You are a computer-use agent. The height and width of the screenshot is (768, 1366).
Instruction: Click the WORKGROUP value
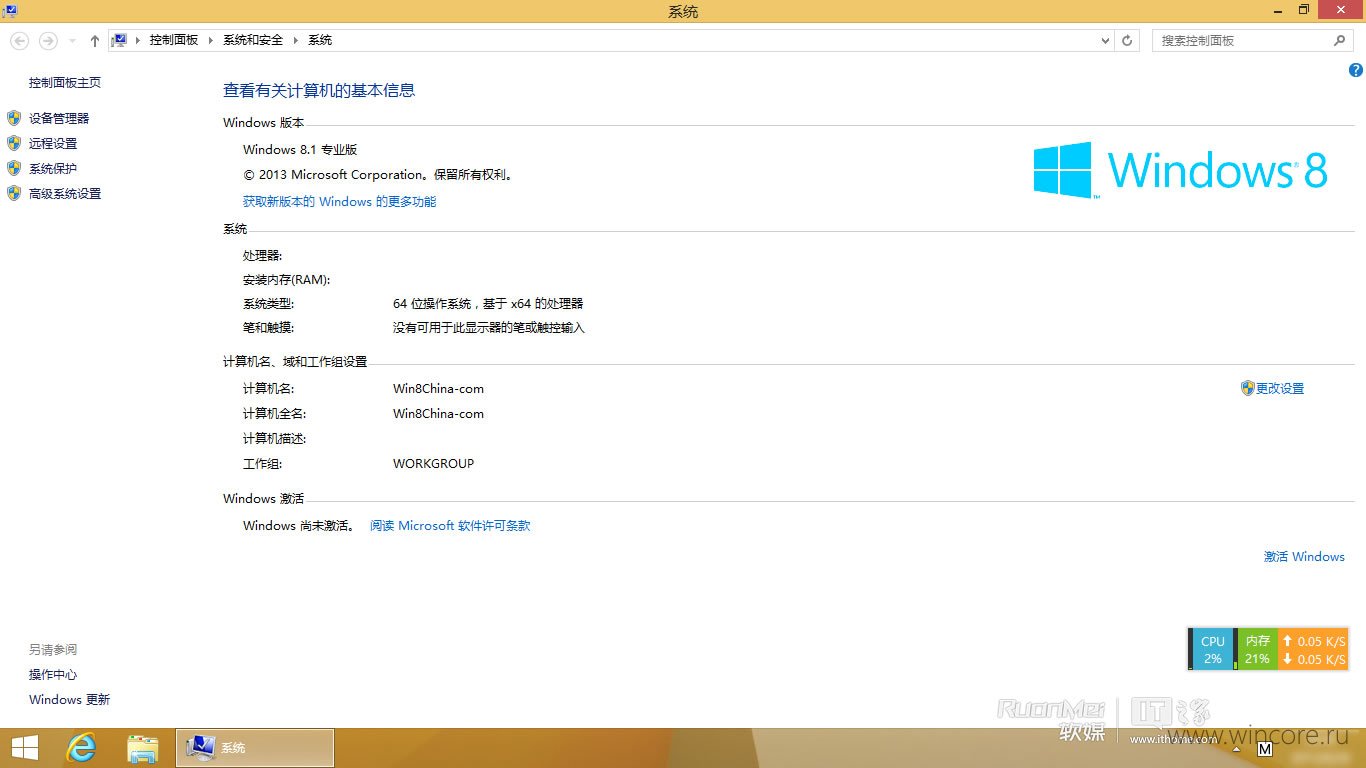pyautogui.click(x=433, y=464)
